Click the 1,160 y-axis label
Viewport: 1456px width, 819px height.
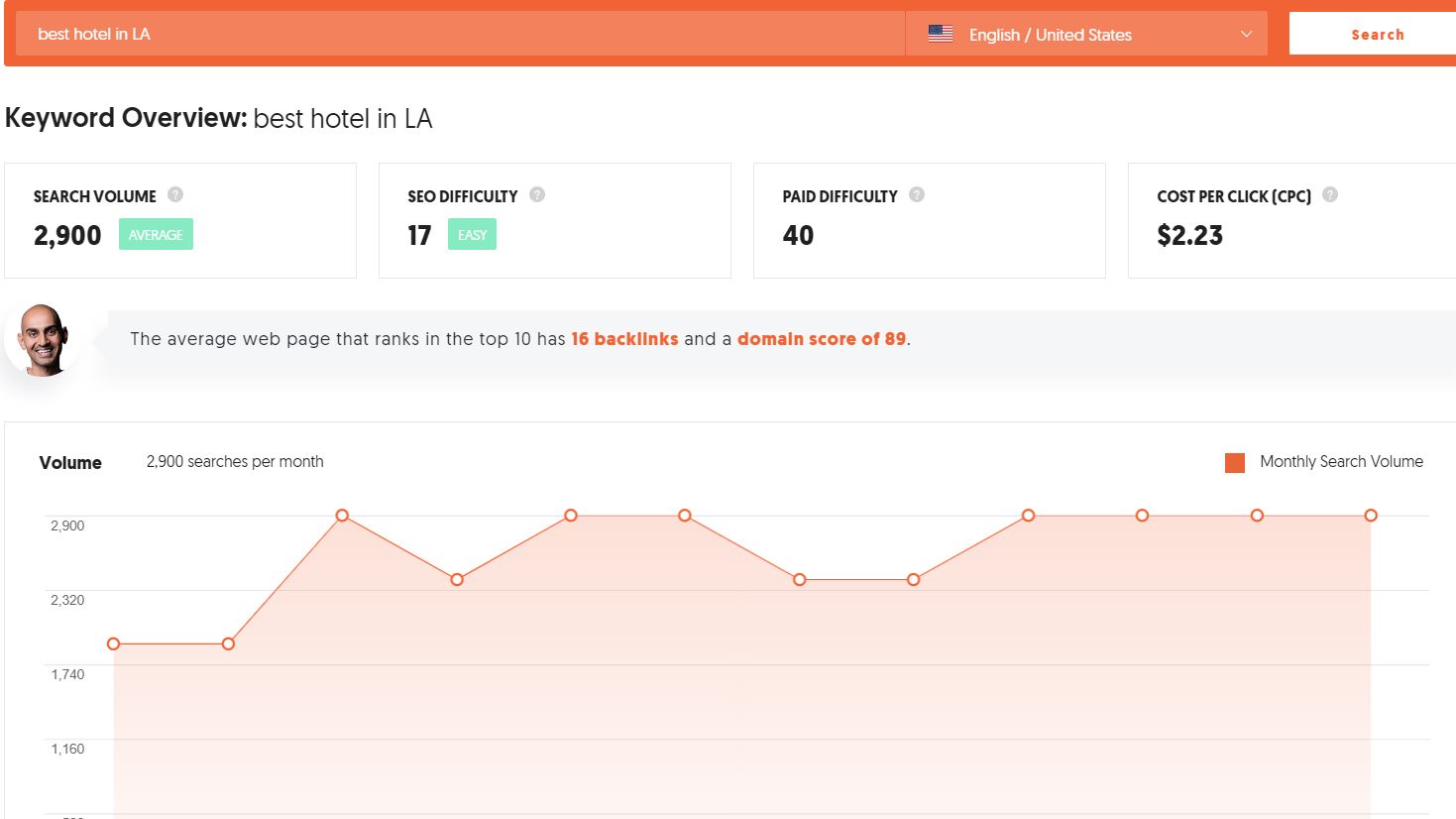[67, 749]
